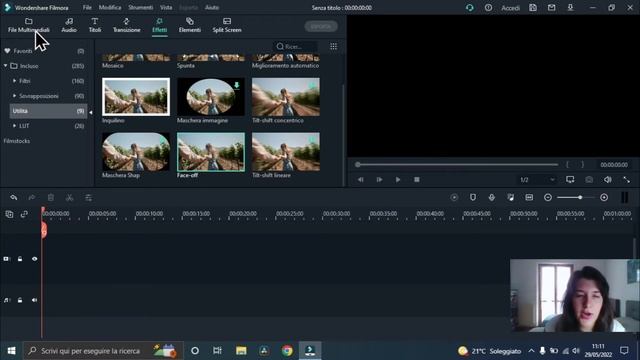Select the Effetti tab
This screenshot has width=640, height=360.
(x=160, y=25)
